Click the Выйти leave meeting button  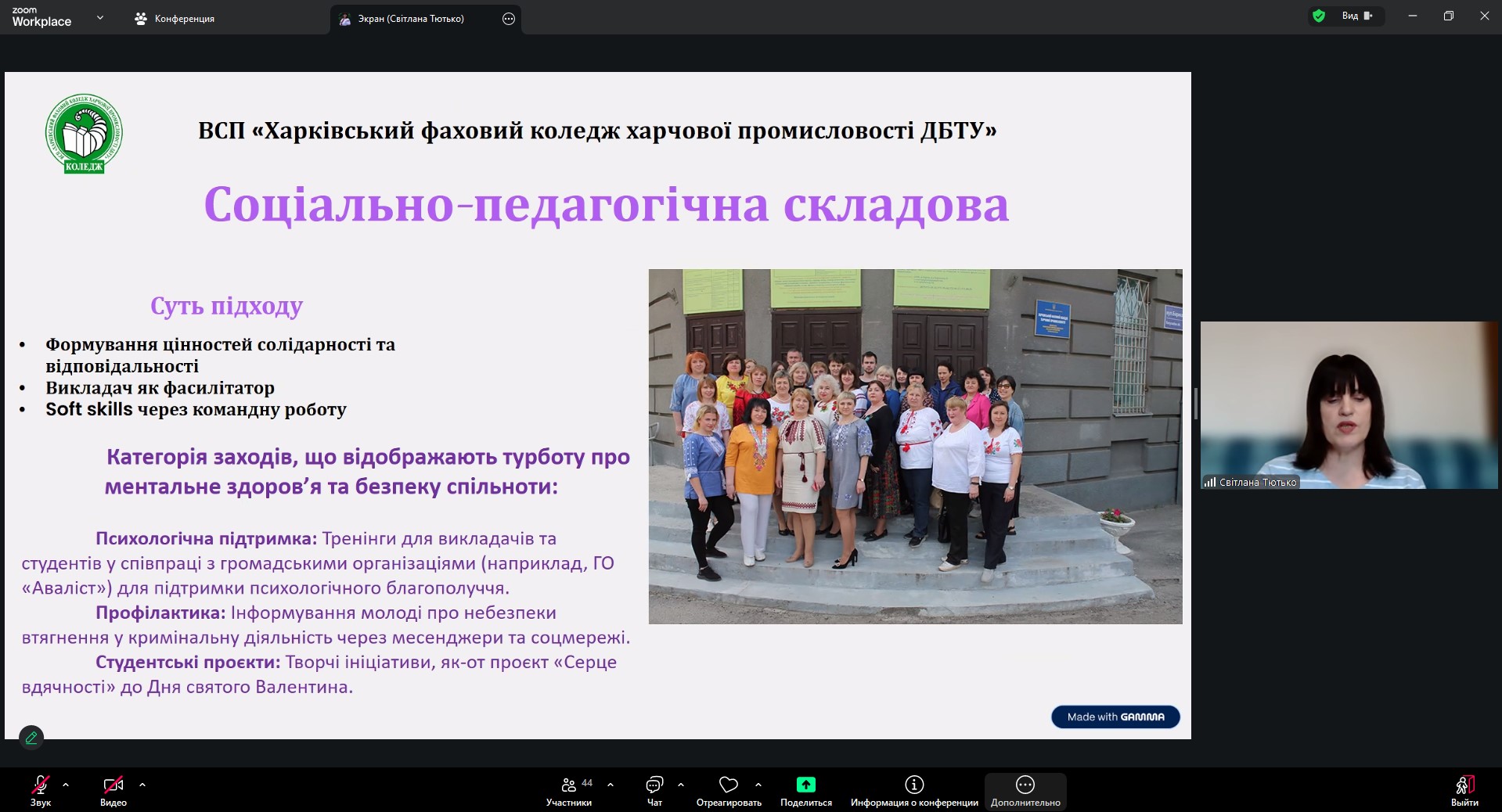[1464, 785]
